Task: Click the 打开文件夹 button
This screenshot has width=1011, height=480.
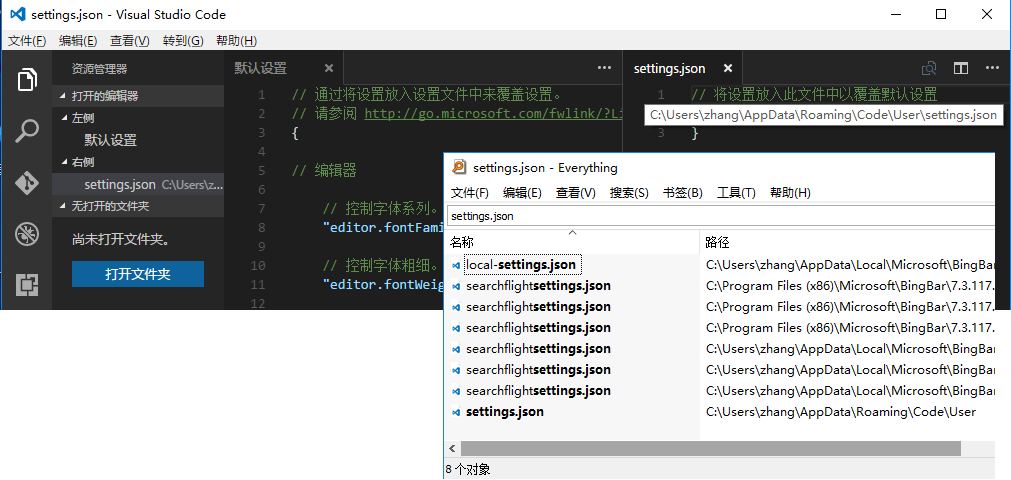Action: click(x=138, y=274)
